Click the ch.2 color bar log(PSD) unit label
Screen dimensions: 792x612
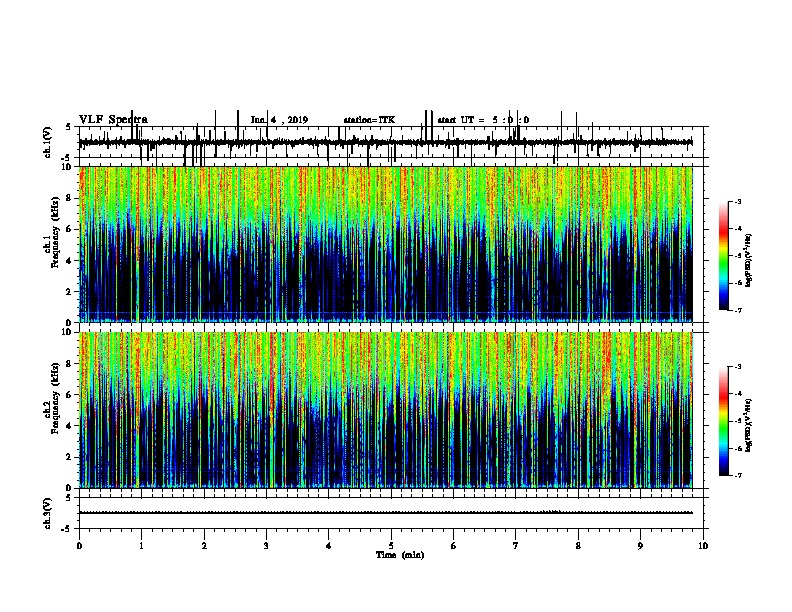pos(748,426)
